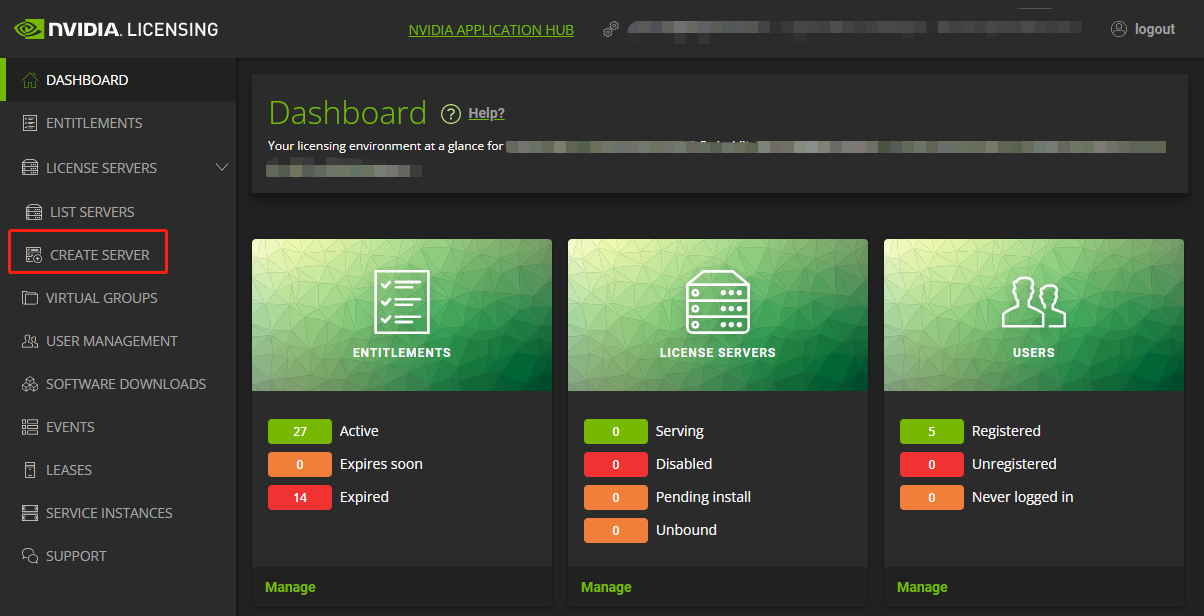Select License Servers in the sidebar
The height and width of the screenshot is (616, 1204).
click(118, 168)
